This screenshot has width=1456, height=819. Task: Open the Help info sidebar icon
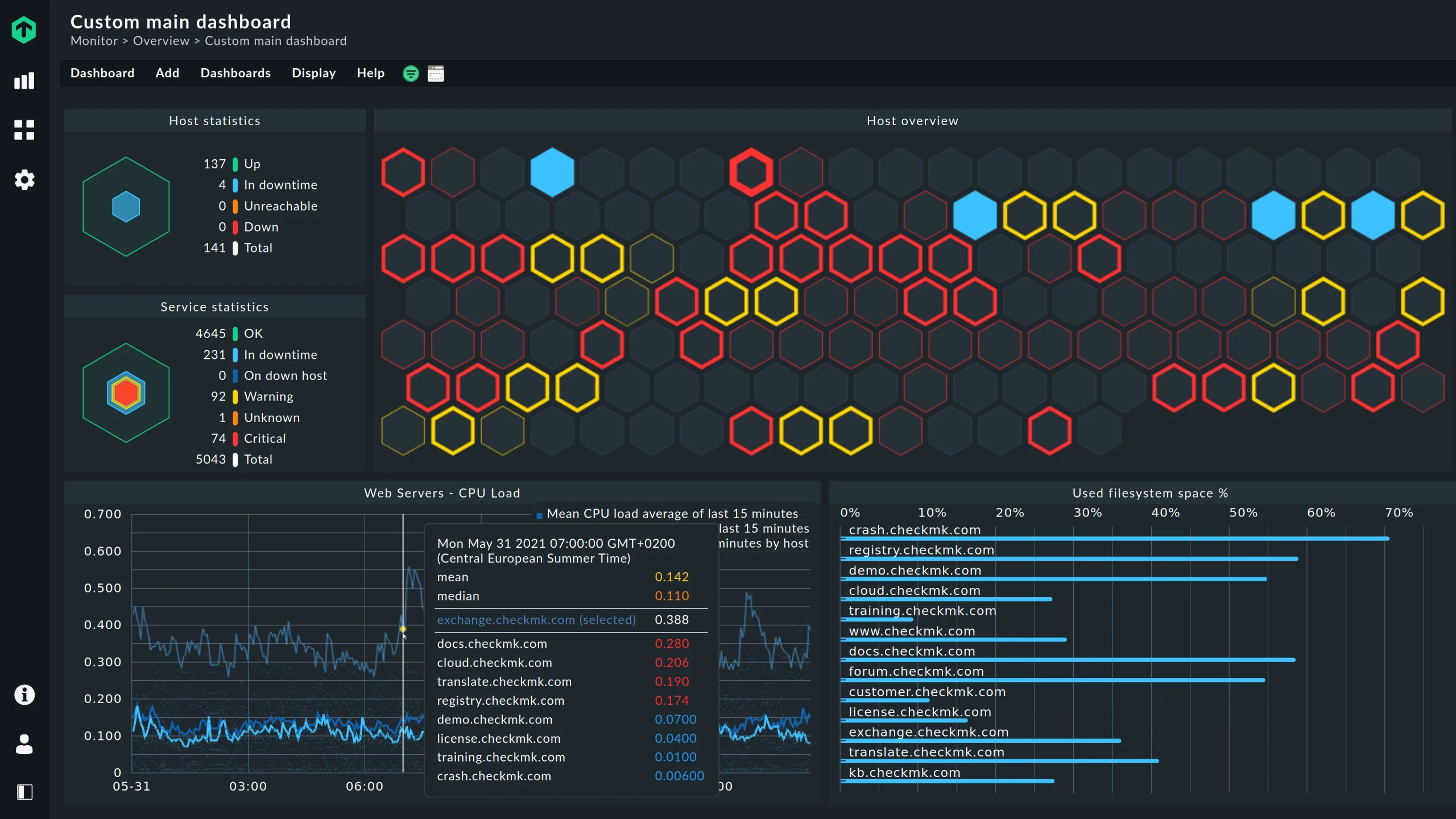[24, 694]
